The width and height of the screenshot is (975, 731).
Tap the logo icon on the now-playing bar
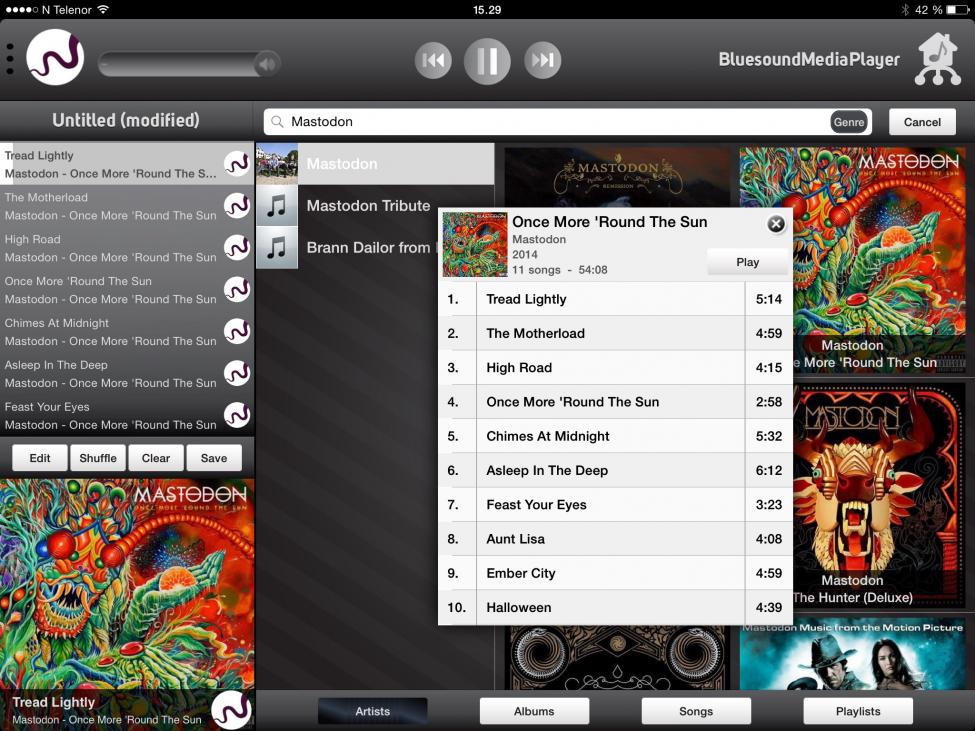231,710
